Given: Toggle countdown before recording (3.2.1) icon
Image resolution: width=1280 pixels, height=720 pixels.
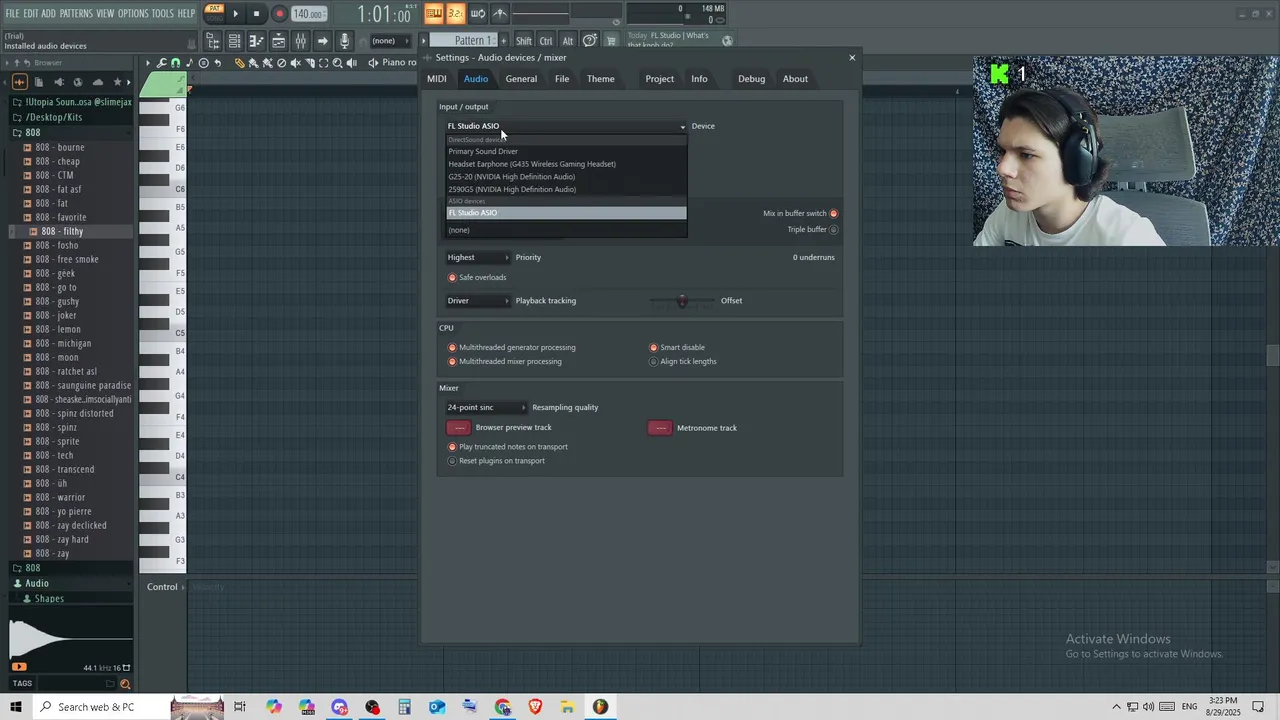Looking at the screenshot, I should click(455, 13).
